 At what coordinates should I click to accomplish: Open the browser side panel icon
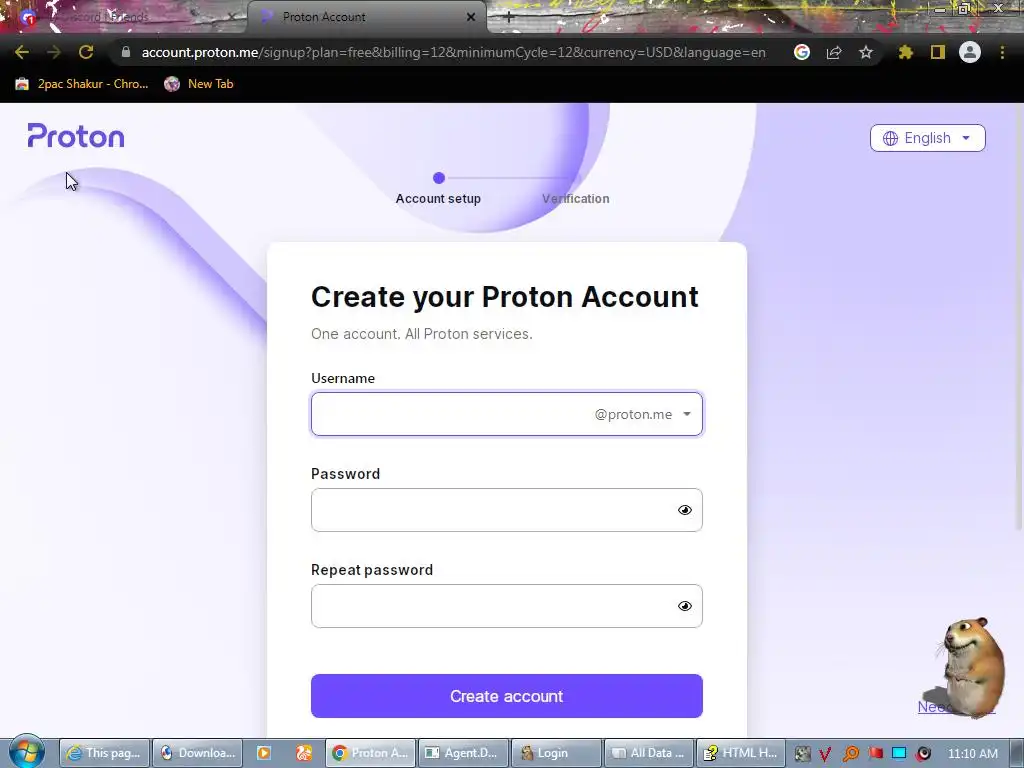(x=938, y=52)
